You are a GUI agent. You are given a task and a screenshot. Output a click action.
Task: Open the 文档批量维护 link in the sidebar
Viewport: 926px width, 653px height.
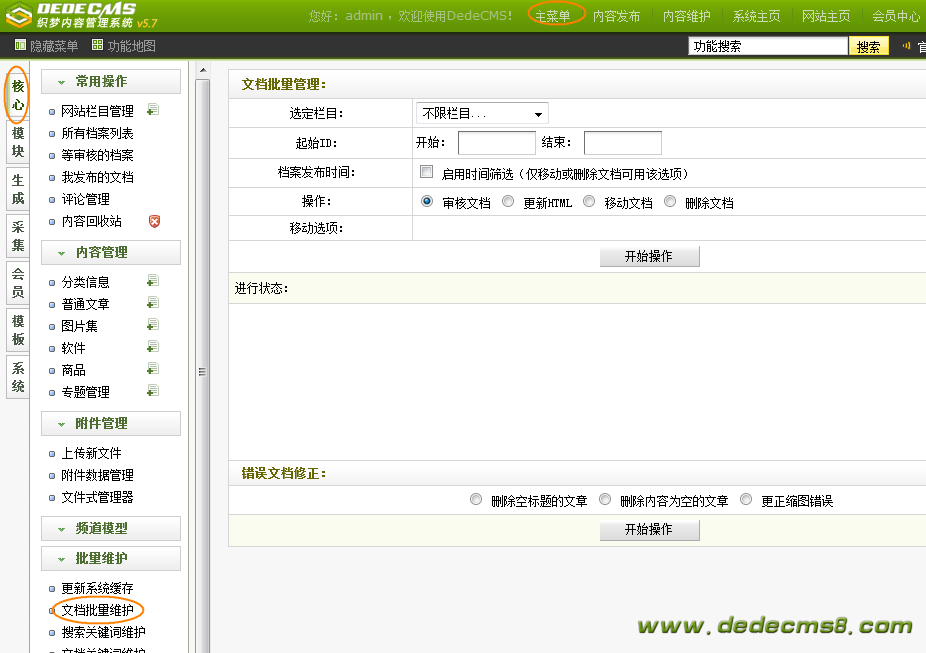point(97,610)
